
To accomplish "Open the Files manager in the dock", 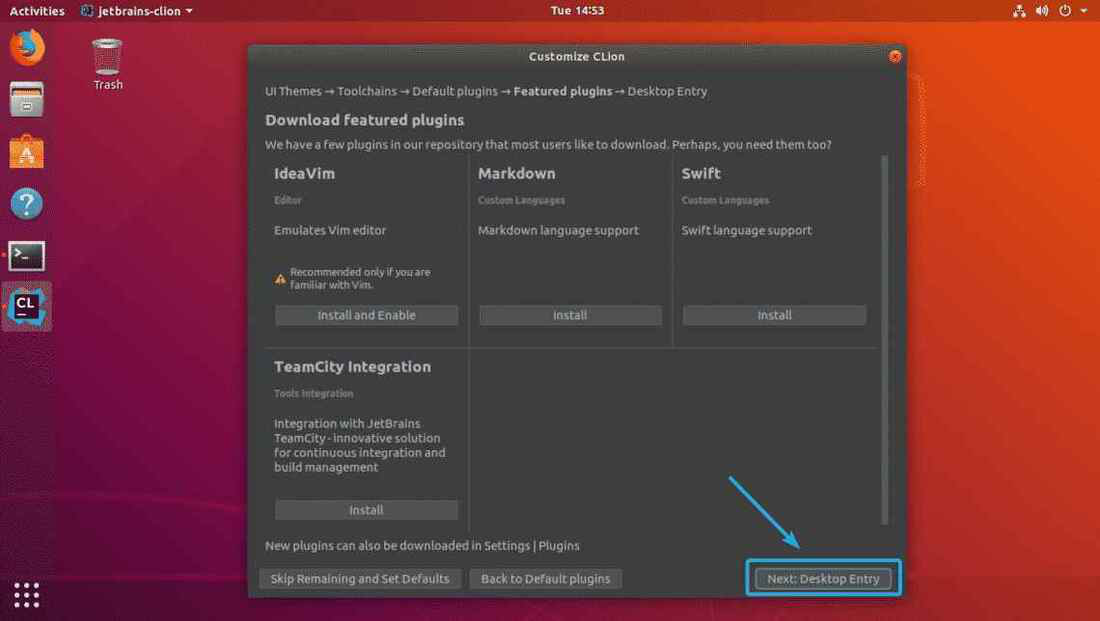I will click(x=27, y=100).
